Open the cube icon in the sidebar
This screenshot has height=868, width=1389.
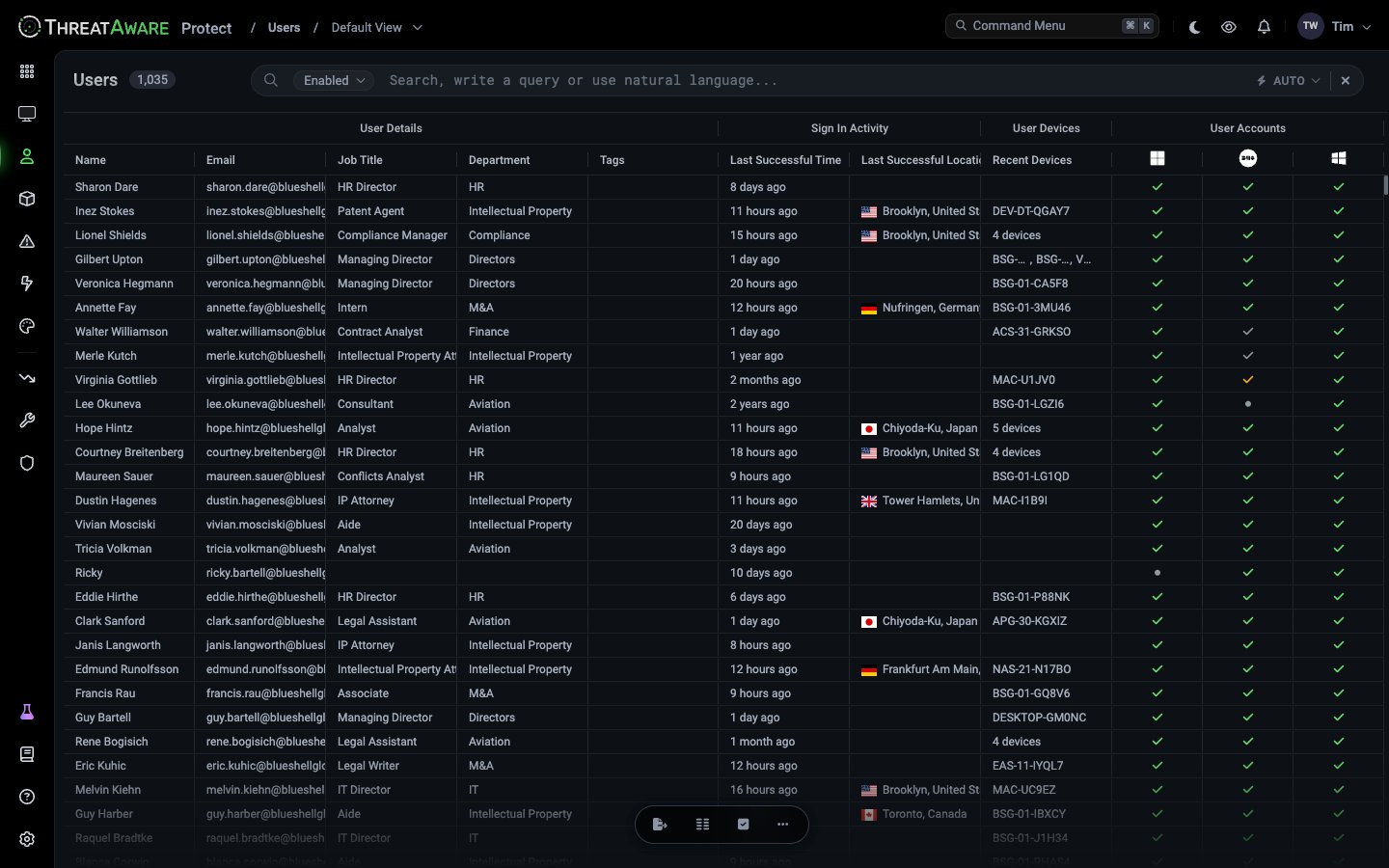(27, 199)
